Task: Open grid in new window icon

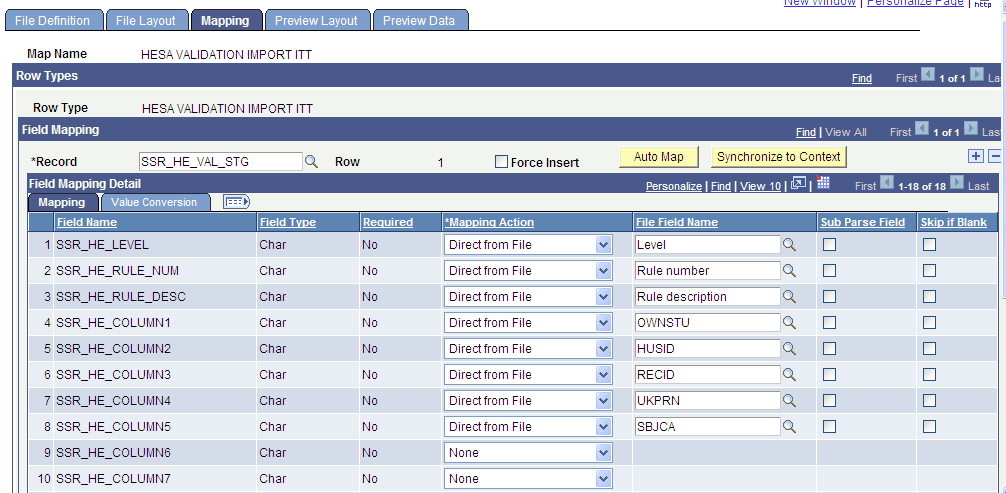Action: coord(798,184)
